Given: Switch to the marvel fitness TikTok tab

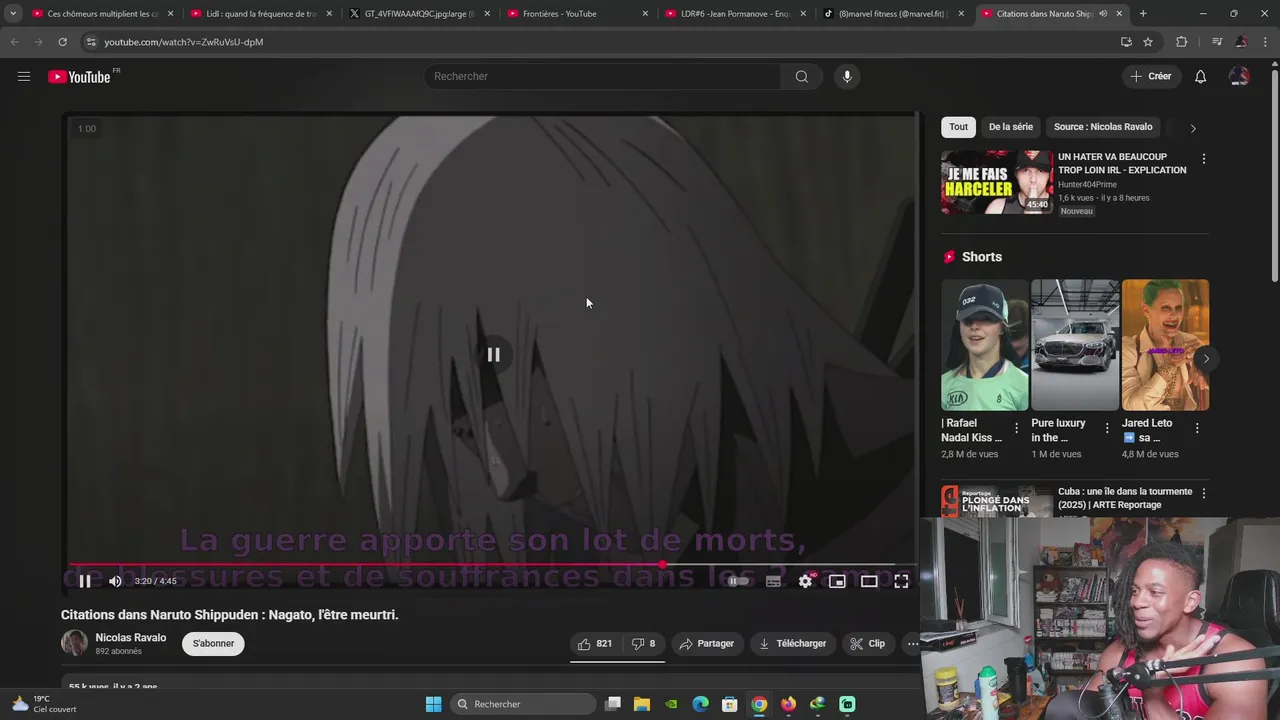Looking at the screenshot, I should pos(893,14).
